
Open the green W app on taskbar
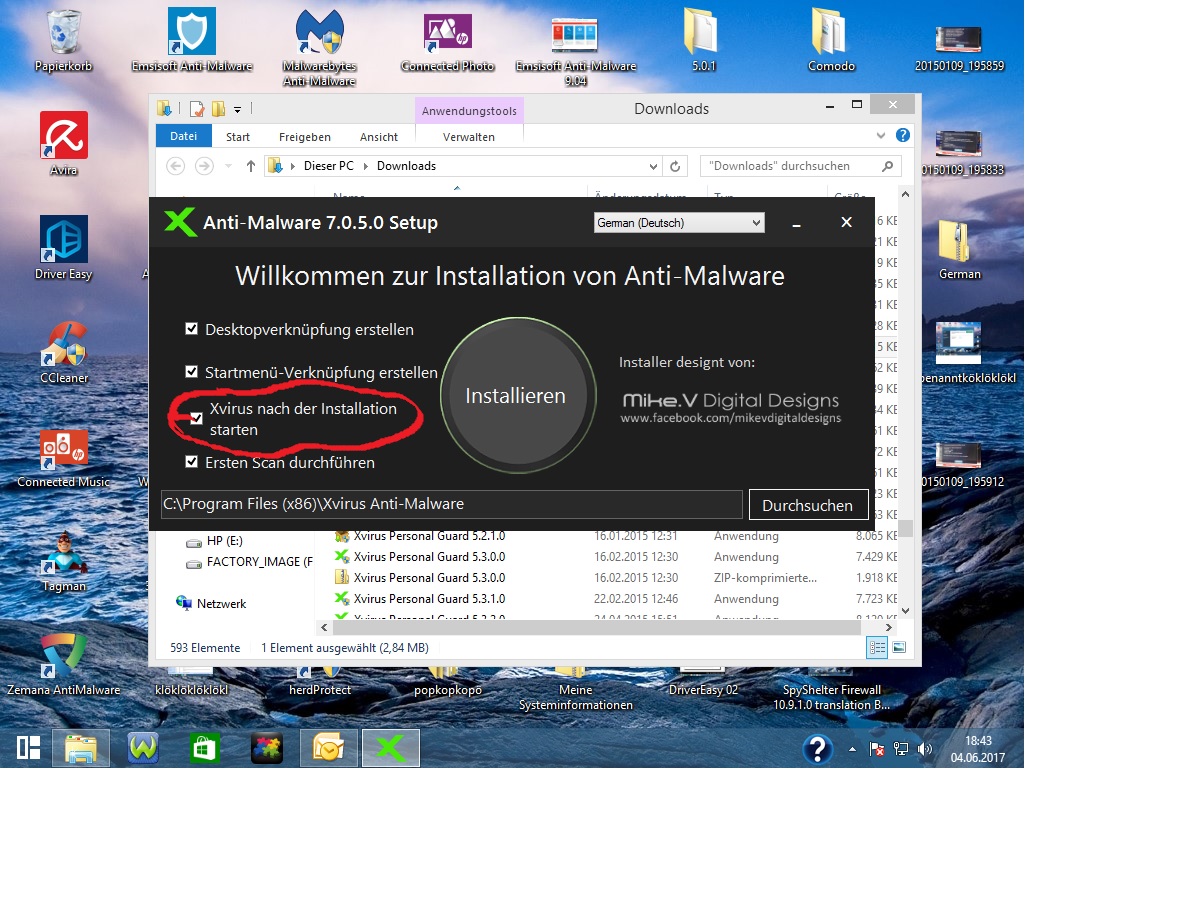143,749
